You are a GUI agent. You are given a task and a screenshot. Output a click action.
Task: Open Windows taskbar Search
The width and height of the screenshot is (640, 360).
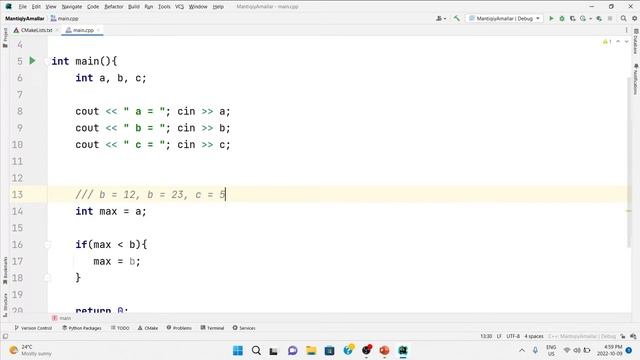point(256,350)
